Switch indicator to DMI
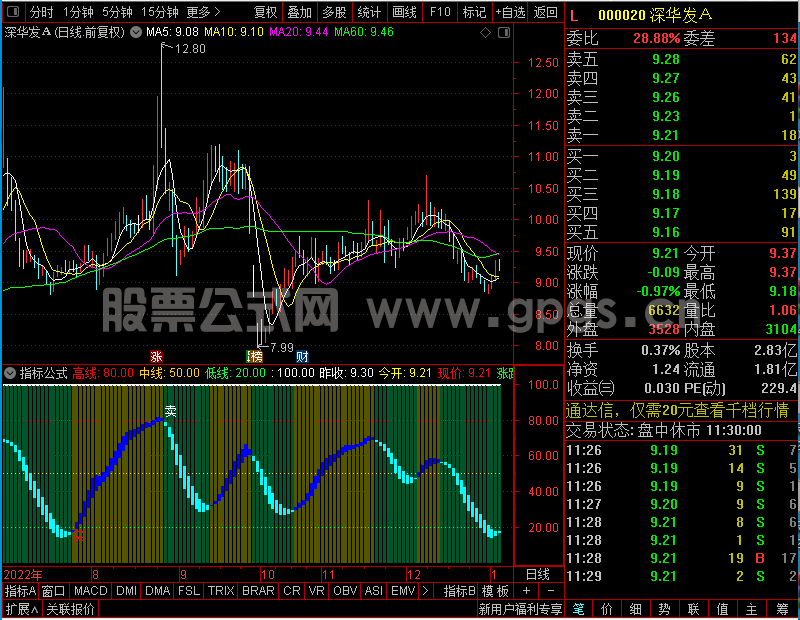Screen dimensions: 800x620 point(126,591)
